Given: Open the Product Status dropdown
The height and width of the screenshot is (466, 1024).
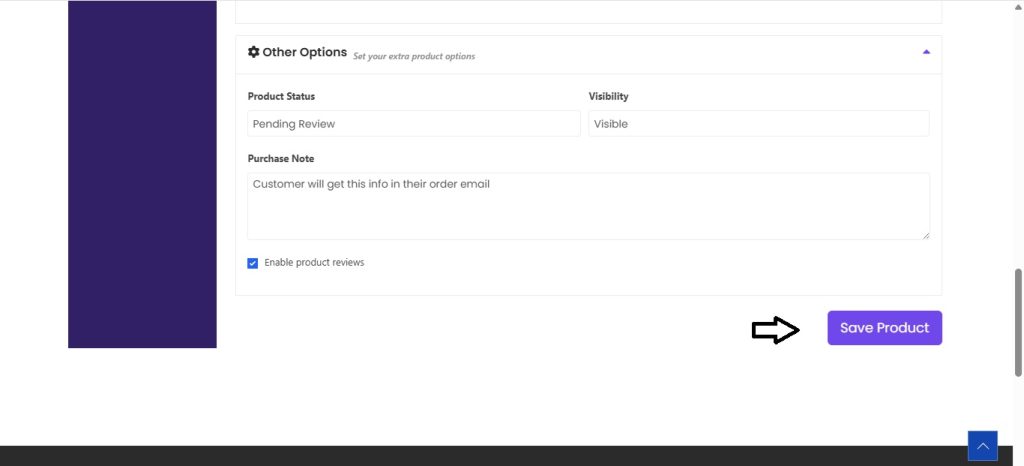Looking at the screenshot, I should (x=414, y=124).
